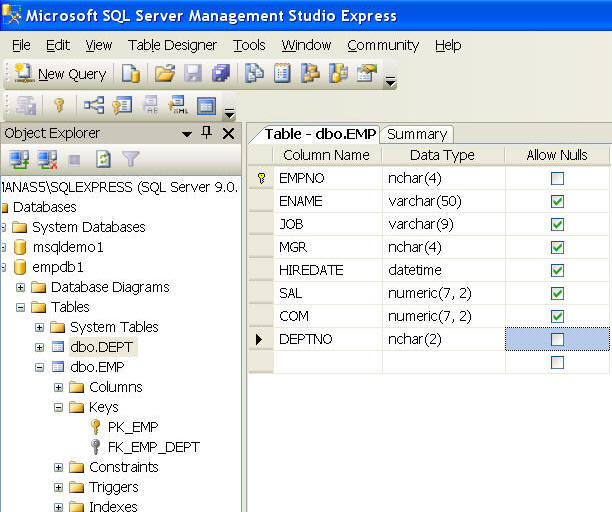Click the Summary page toolbar icon
The width and height of the screenshot is (612, 512).
coord(282,73)
